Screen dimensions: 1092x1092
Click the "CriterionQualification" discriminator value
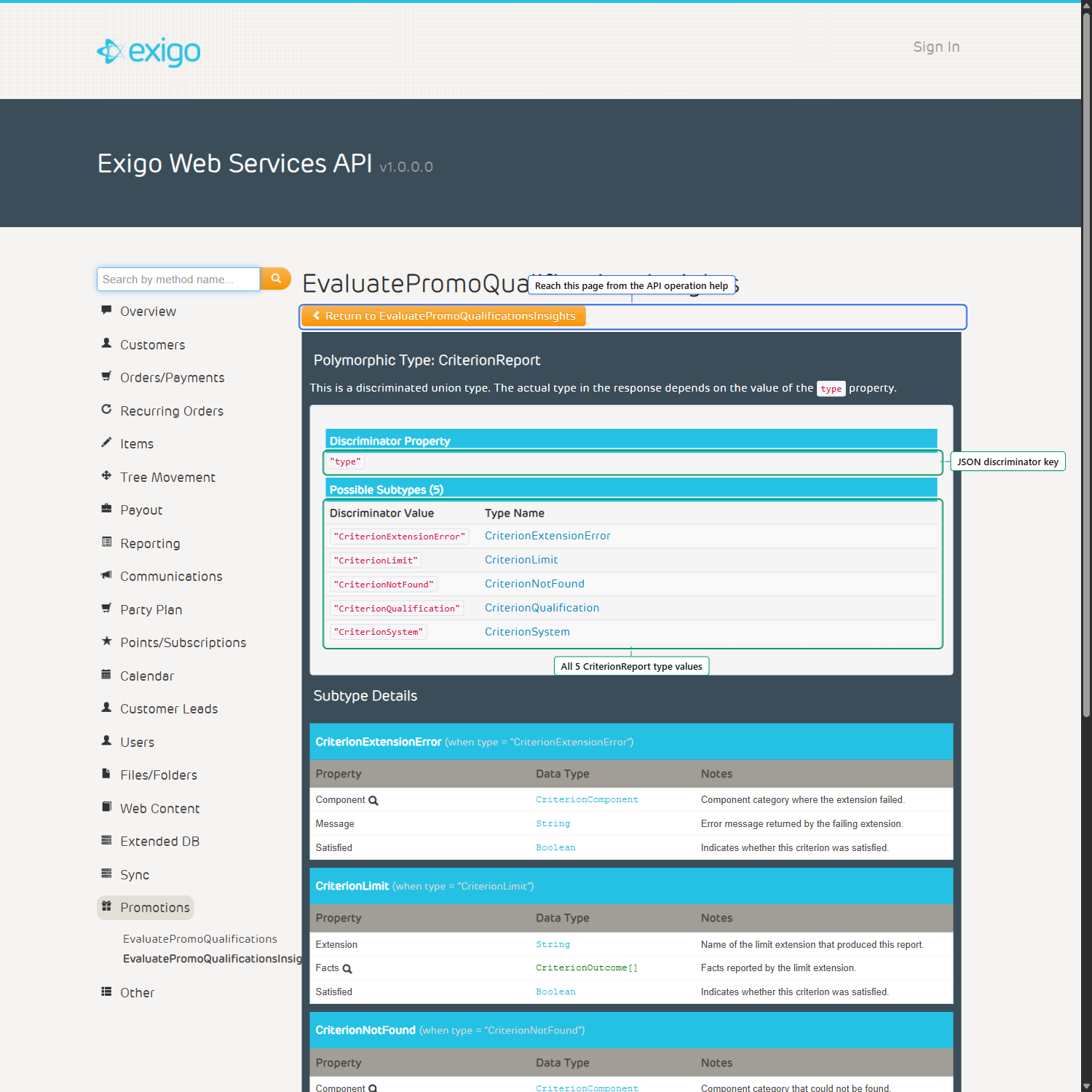[x=397, y=609]
